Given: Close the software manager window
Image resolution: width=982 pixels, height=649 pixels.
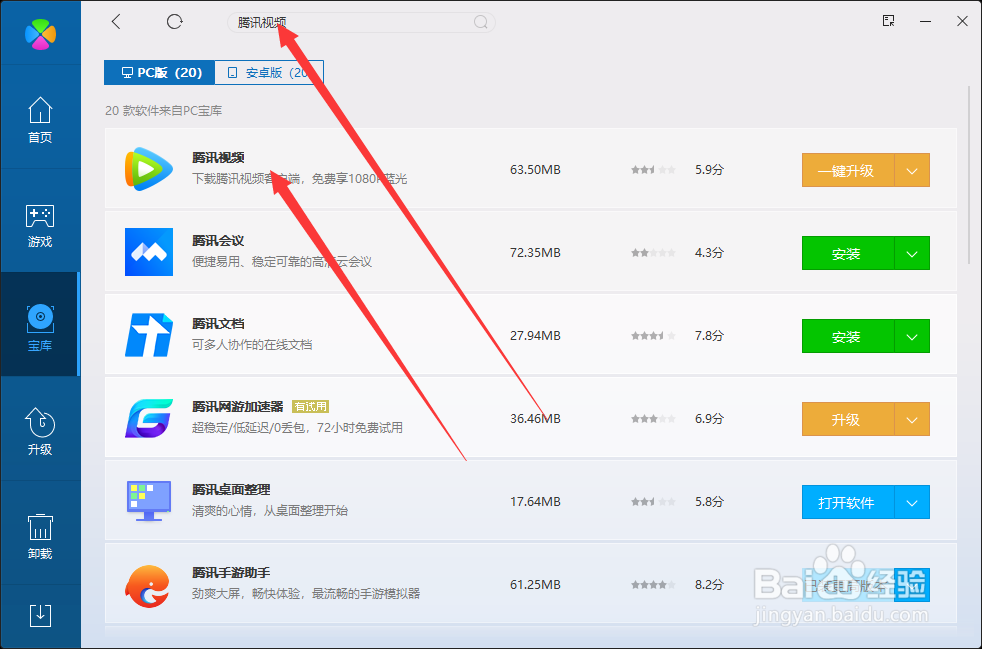Looking at the screenshot, I should click(963, 21).
